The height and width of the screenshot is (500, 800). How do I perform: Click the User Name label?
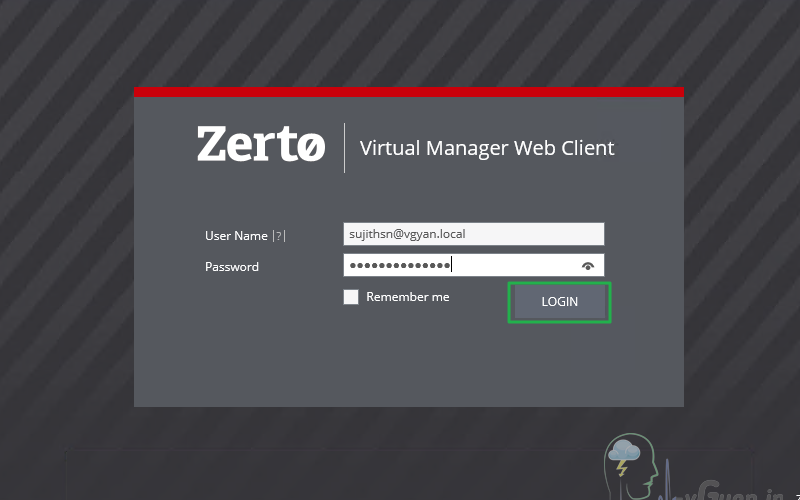236,236
